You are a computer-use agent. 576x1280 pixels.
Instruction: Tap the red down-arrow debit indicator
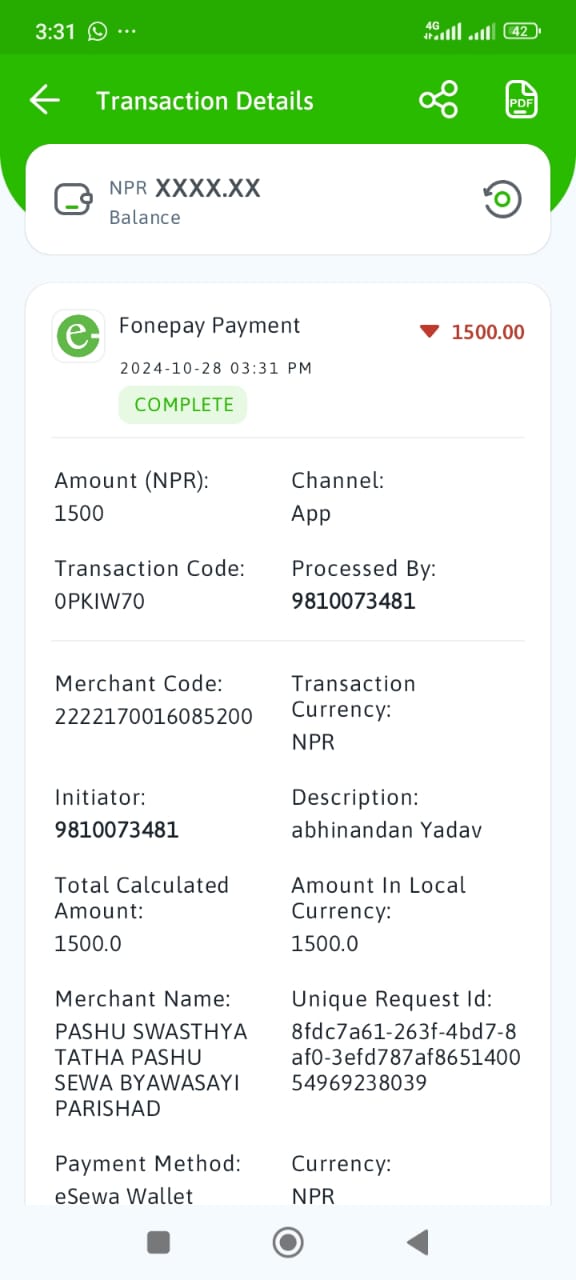429,332
